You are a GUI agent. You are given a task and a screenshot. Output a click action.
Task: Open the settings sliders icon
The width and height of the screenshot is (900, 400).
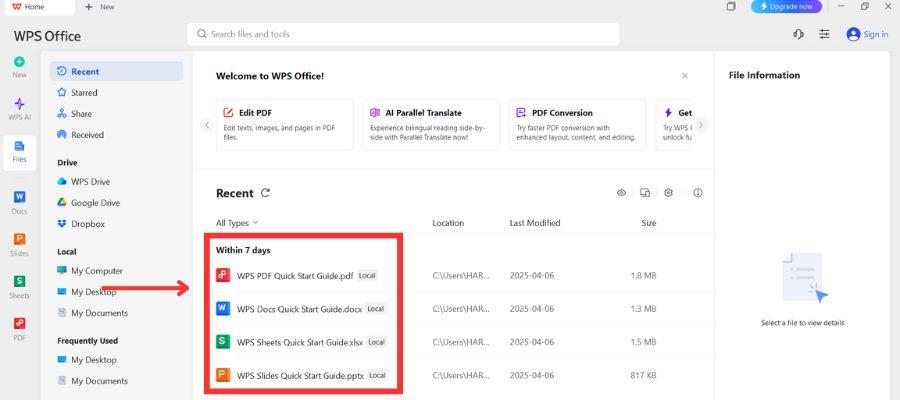(824, 34)
